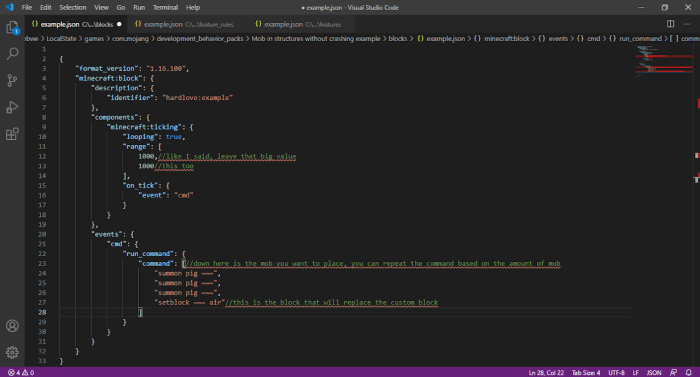Image resolution: width=700 pixels, height=377 pixels.
Task: Click the "components" key
Action: 115,117
